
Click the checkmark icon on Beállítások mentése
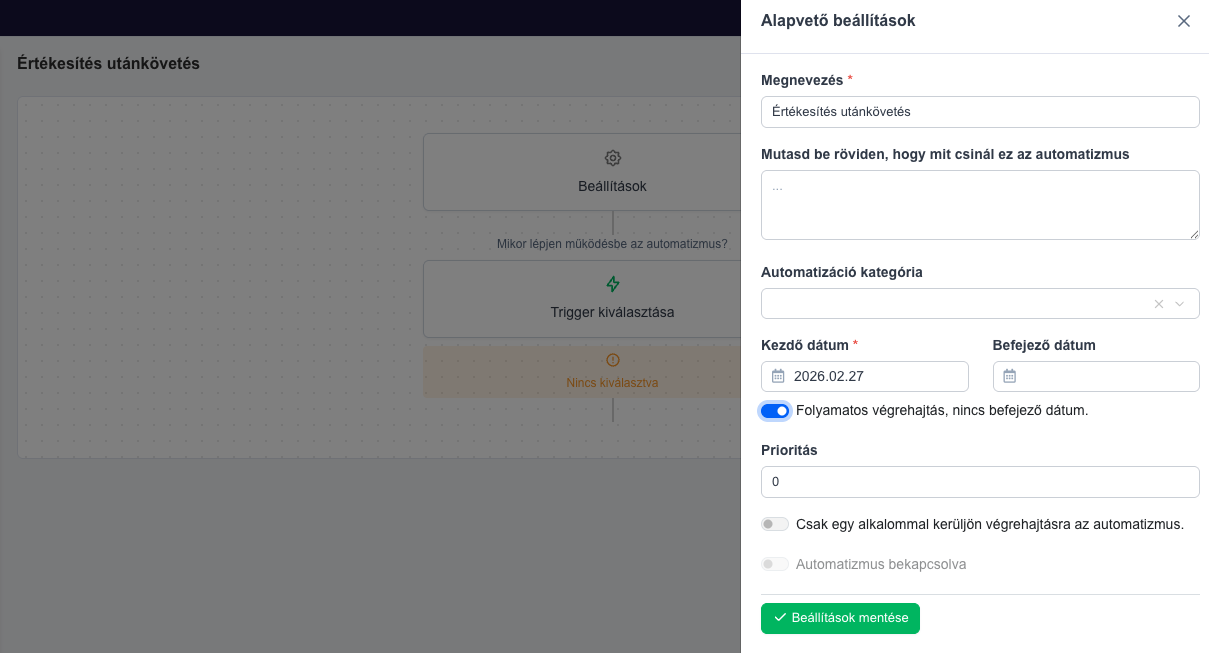pos(780,618)
